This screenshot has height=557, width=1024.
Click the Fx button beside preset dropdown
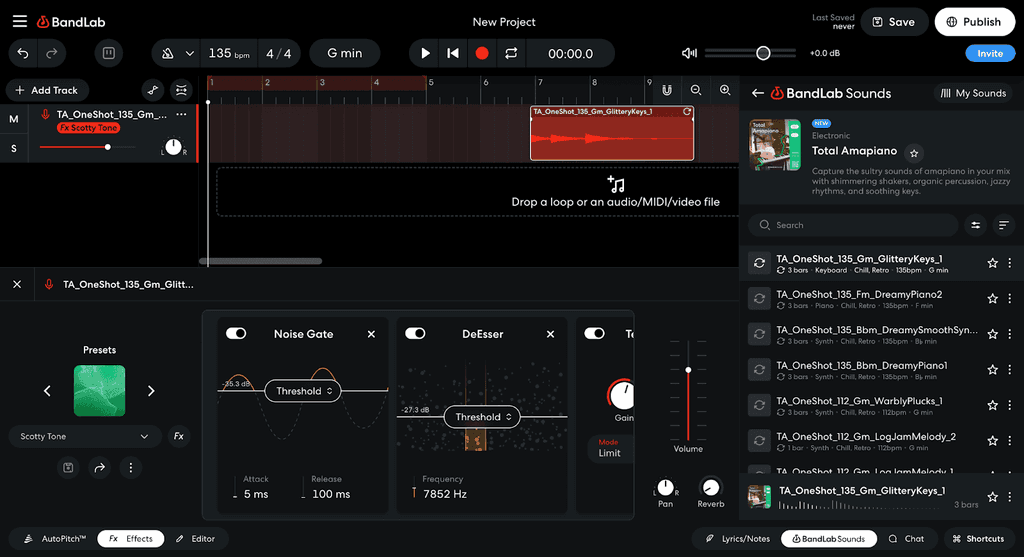pos(178,436)
